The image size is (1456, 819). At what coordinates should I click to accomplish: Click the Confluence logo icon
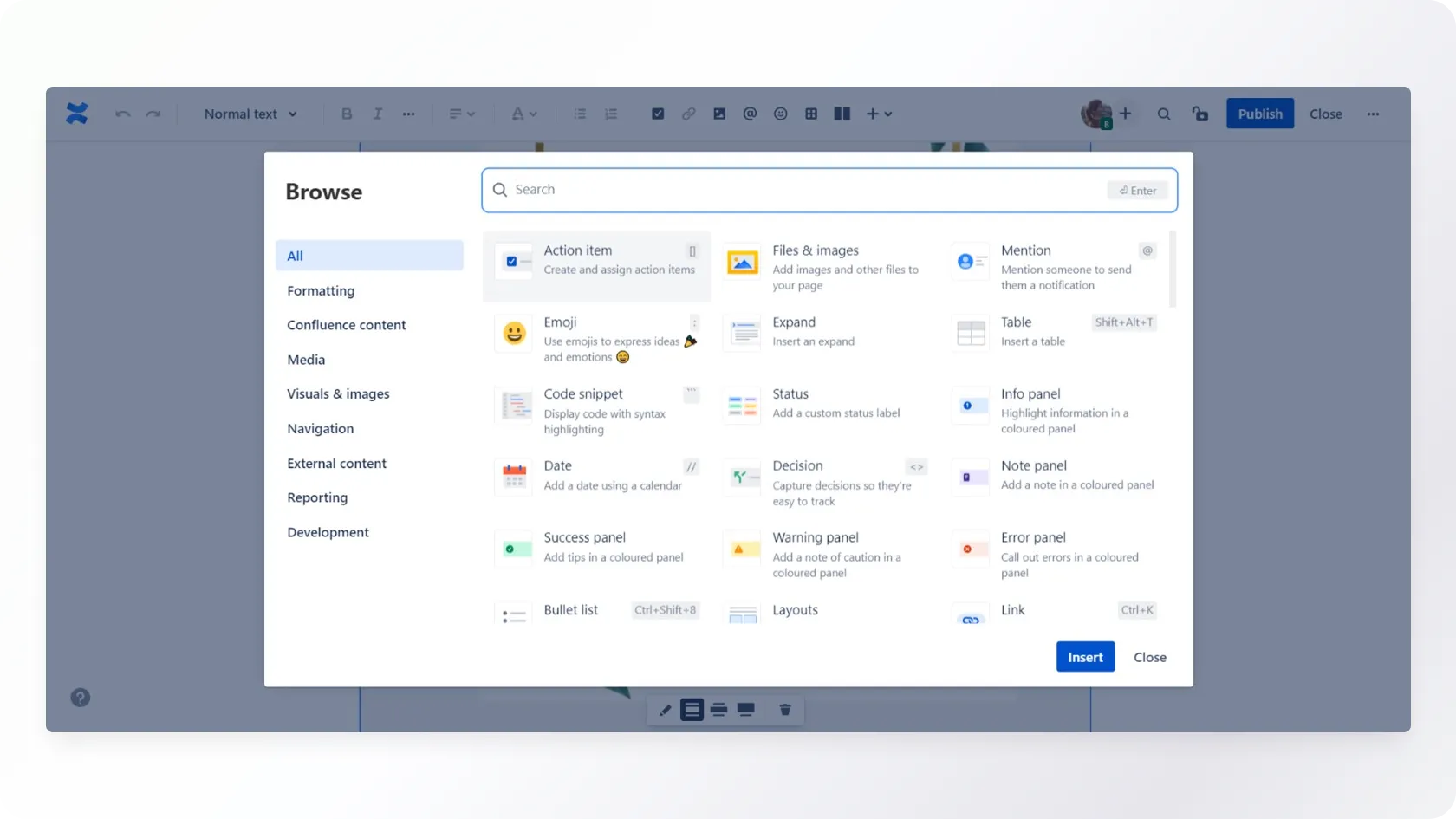pyautogui.click(x=77, y=114)
